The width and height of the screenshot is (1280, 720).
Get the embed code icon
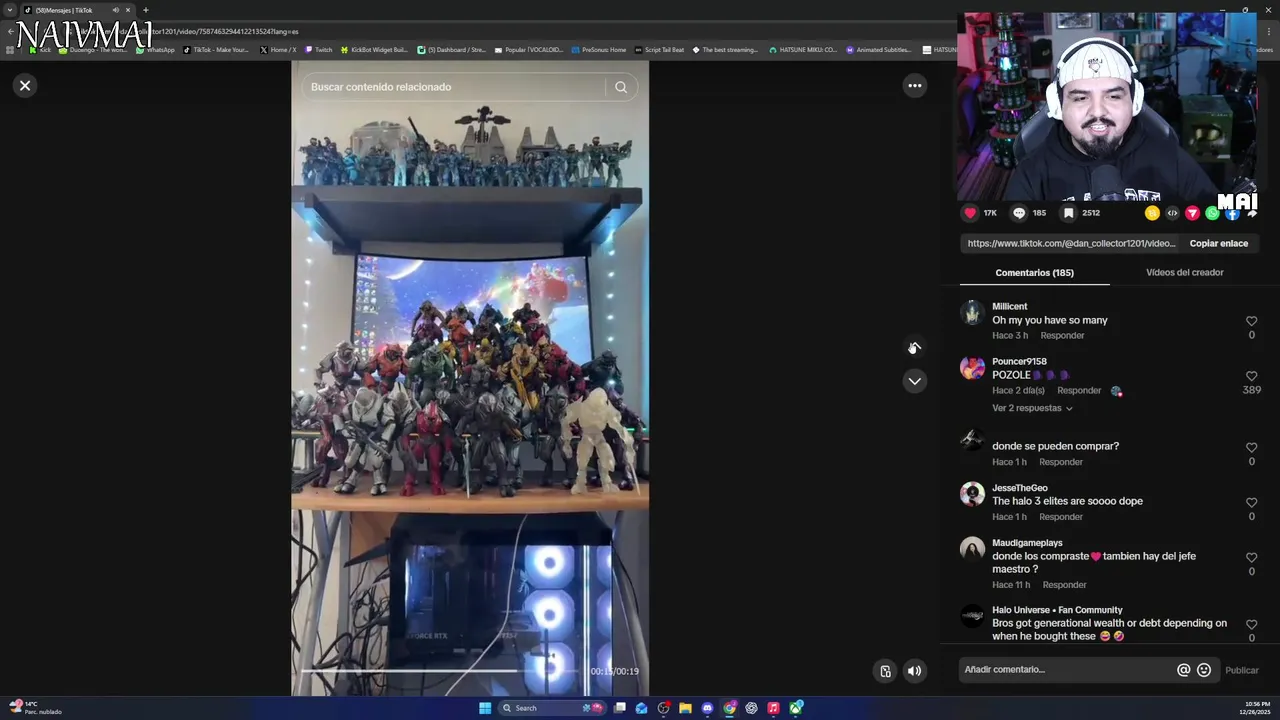[x=1172, y=213]
